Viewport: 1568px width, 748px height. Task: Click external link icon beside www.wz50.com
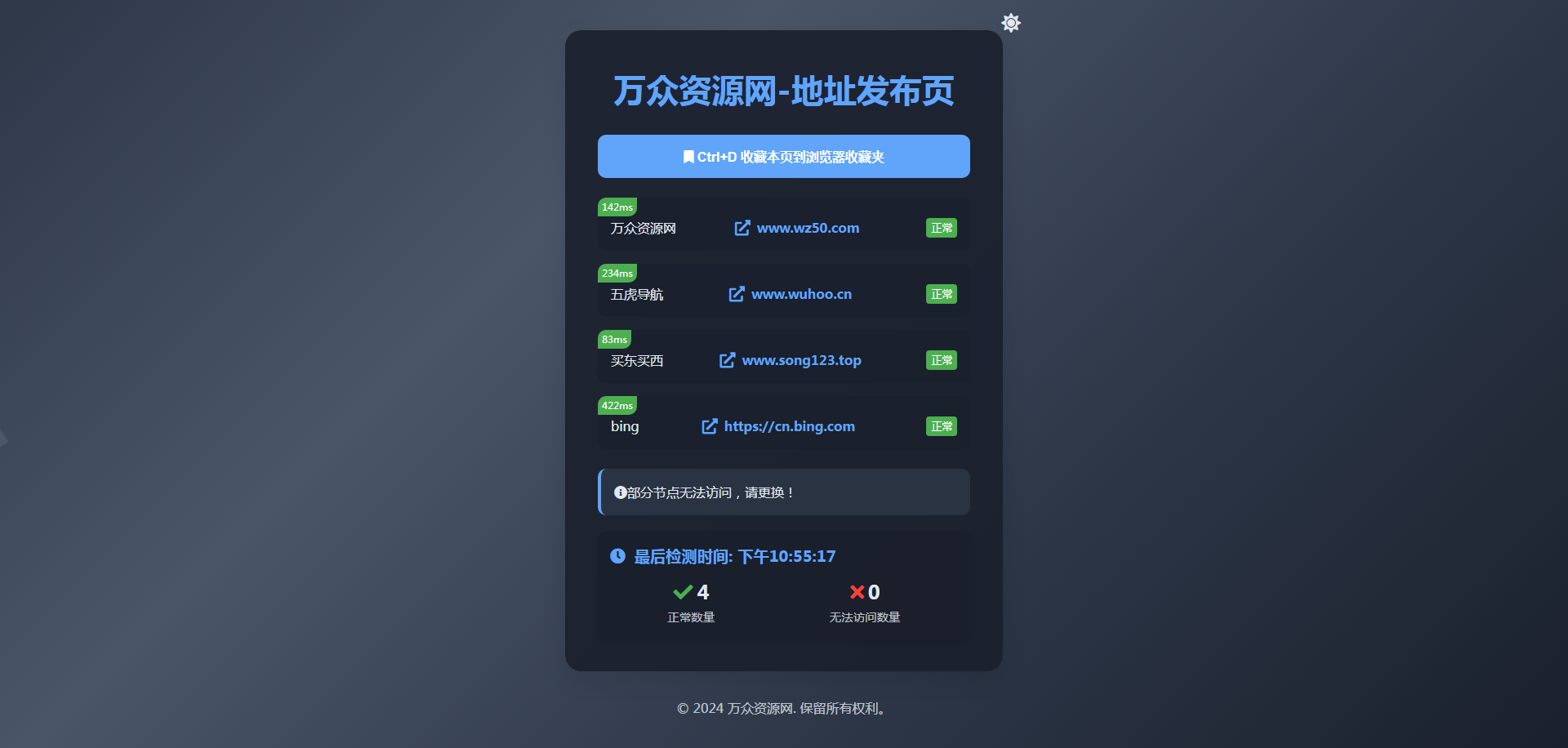[x=742, y=228]
